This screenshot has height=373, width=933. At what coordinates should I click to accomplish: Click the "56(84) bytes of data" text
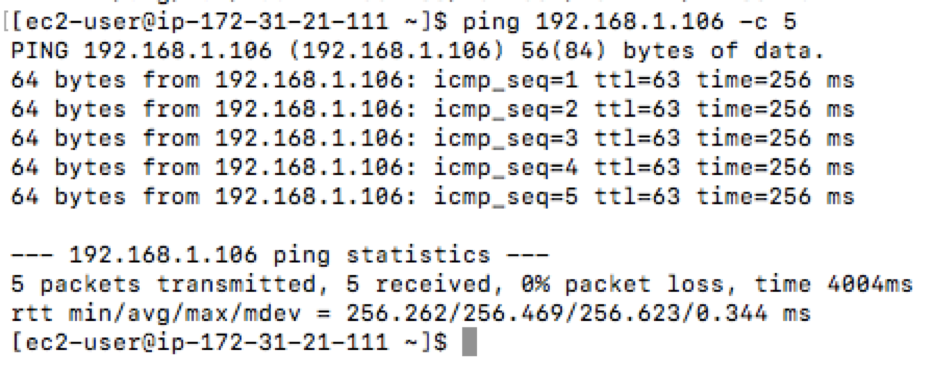(672, 52)
